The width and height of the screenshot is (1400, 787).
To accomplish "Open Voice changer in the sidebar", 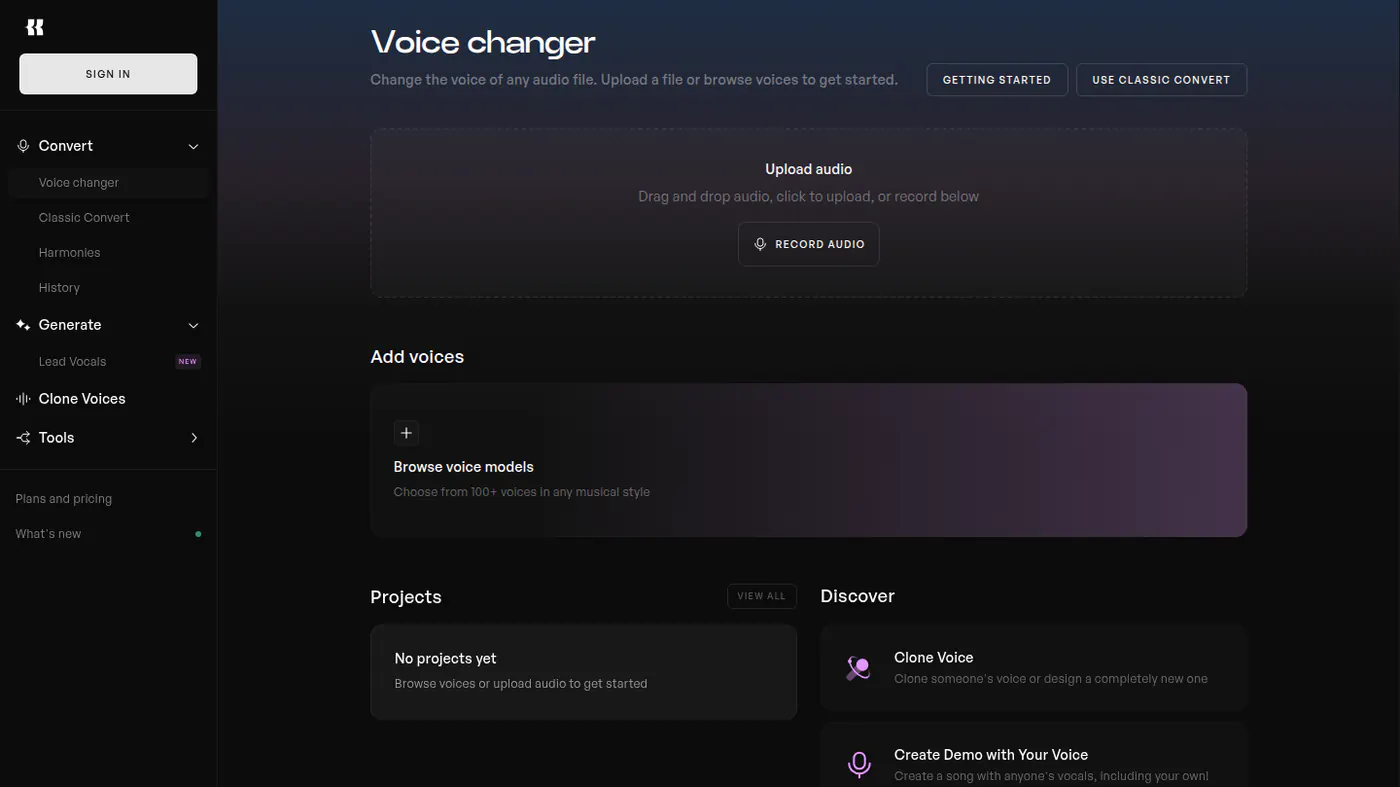I will [108, 183].
